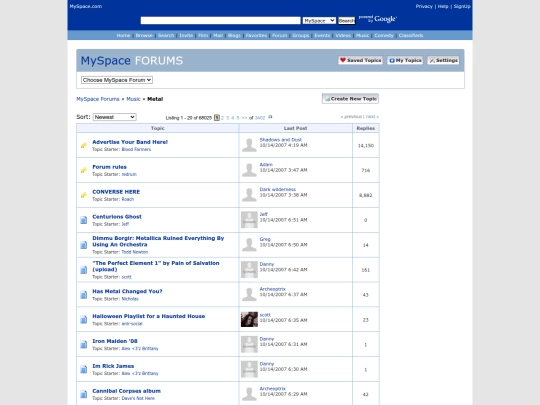Click the topic icon beside The Perfect Element 1
This screenshot has width=540, height=405.
click(84, 270)
